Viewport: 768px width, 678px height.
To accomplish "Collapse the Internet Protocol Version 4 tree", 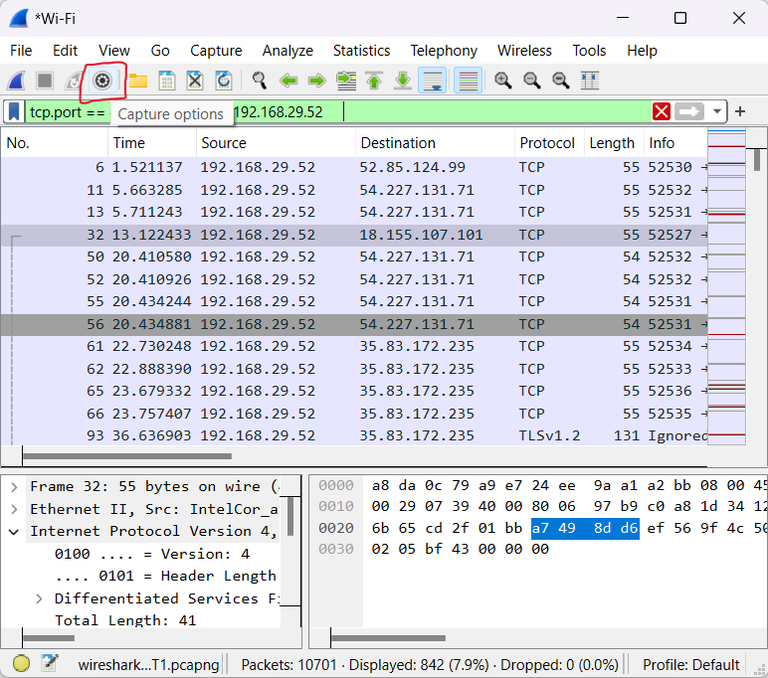I will 14,531.
